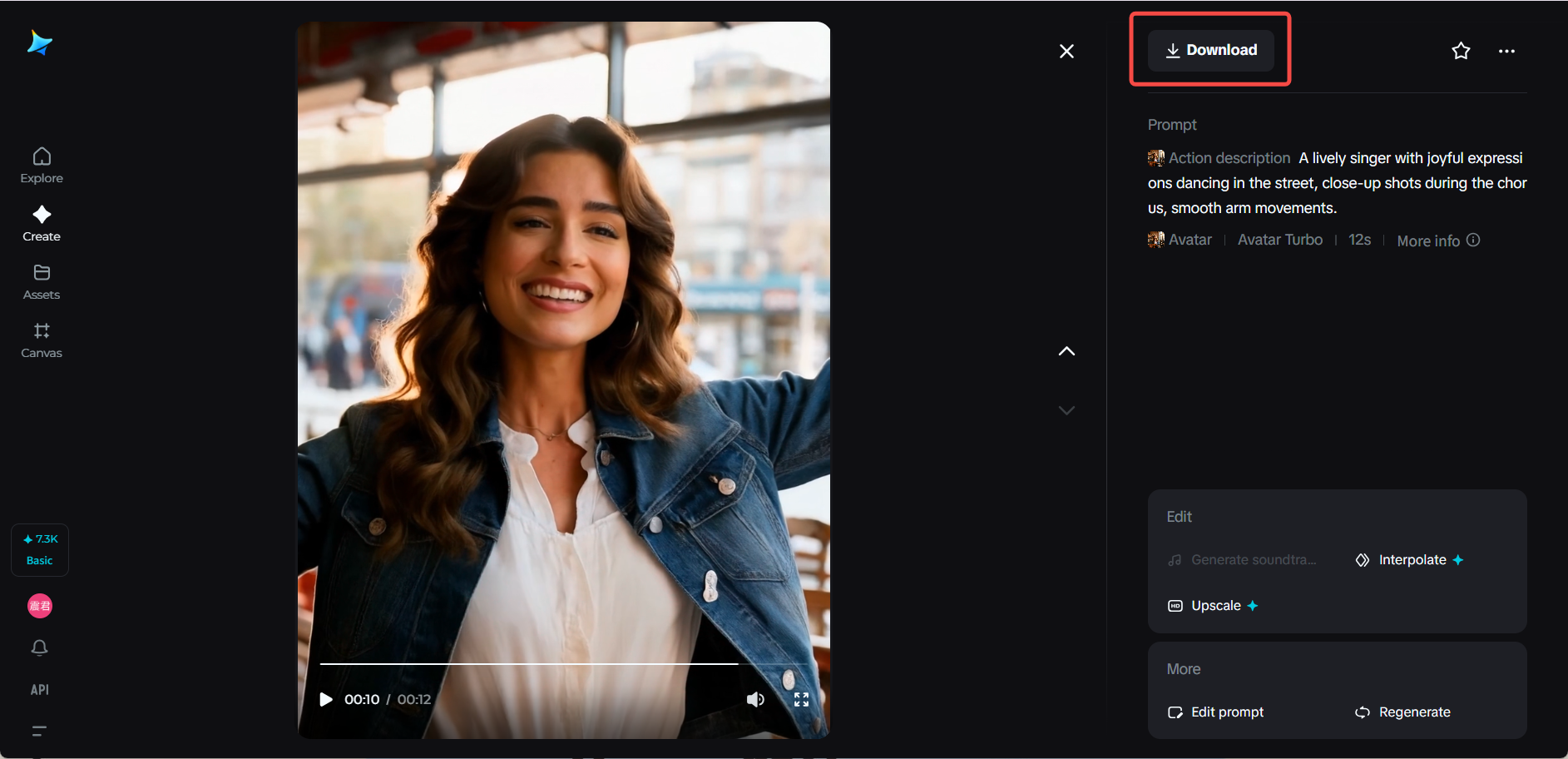Open the three-dot options menu
The image size is (1568, 759).
[1507, 51]
